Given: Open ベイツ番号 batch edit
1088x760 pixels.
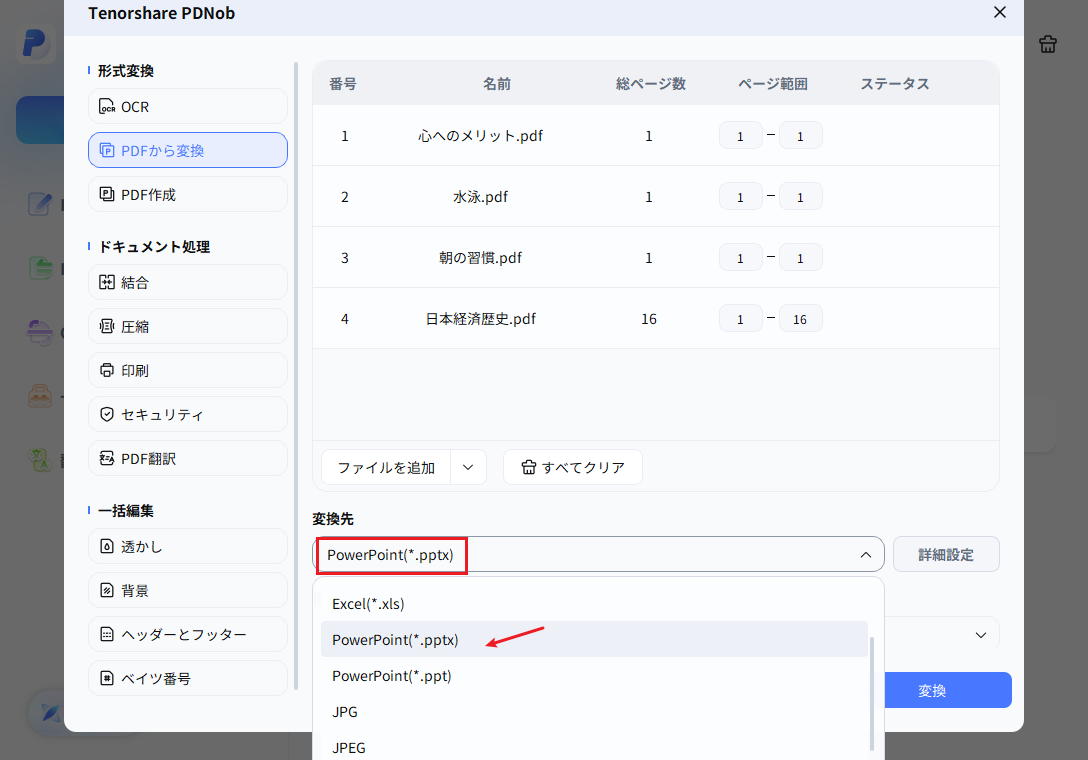Looking at the screenshot, I should point(187,678).
